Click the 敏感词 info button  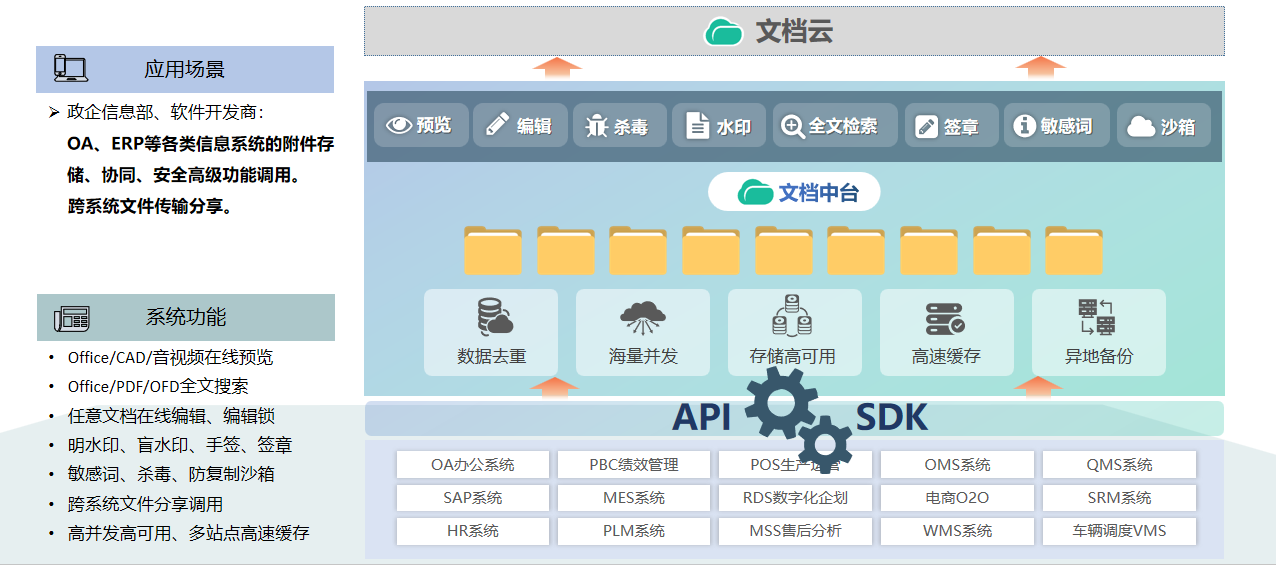[1055, 126]
